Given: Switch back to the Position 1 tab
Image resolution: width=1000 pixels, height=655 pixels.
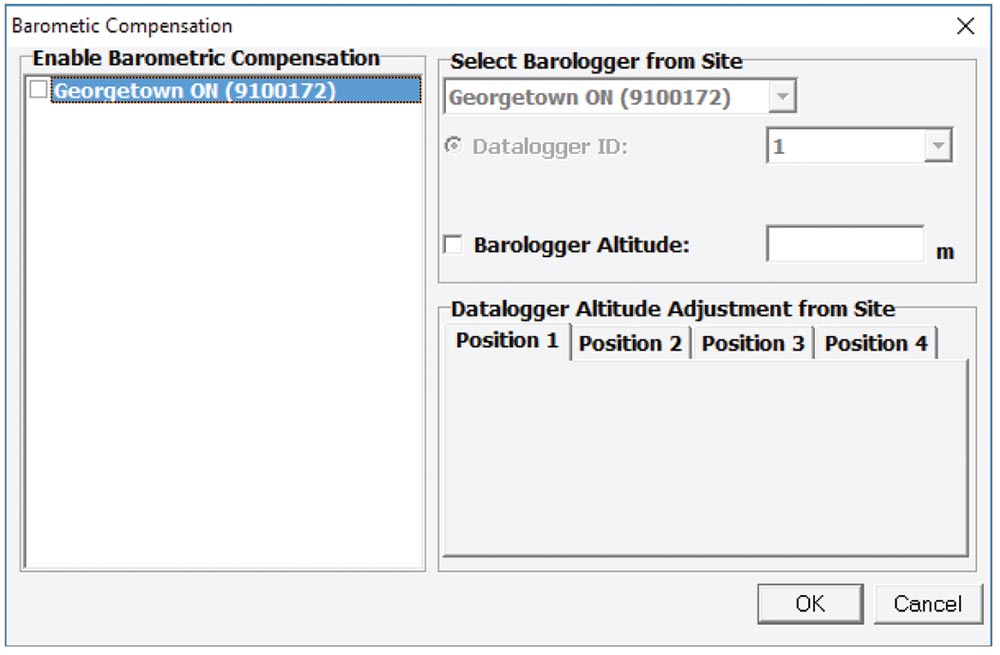Looking at the screenshot, I should 509,341.
